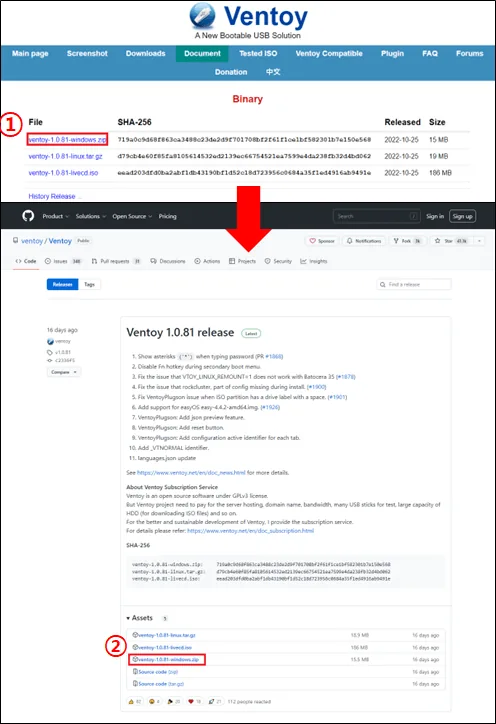Screen dimensions: 496x724
Task: Open the v1.0.81 tag
Action: pyautogui.click(x=63, y=352)
